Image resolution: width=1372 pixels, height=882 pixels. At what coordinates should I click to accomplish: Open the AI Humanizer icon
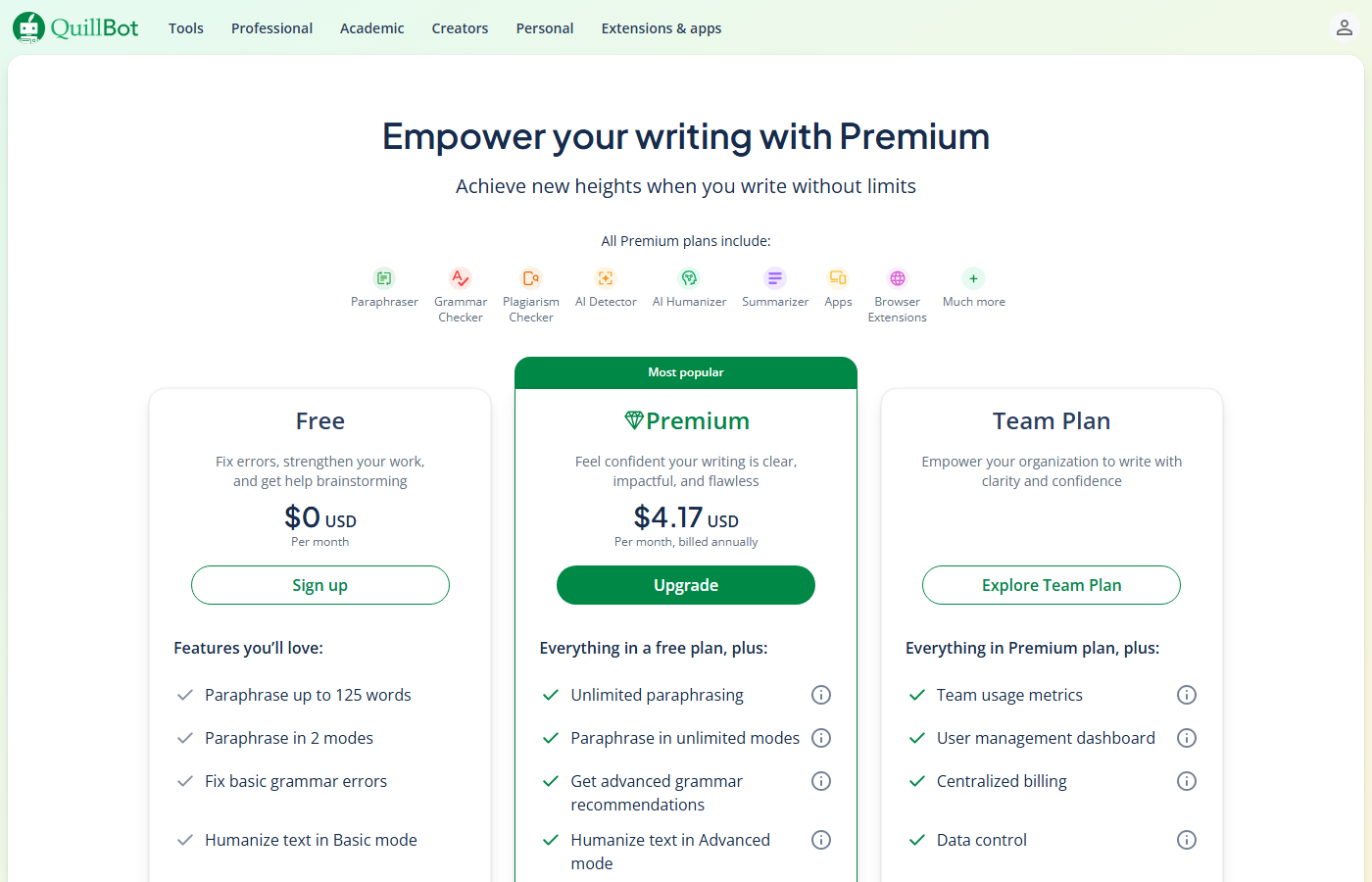coord(689,277)
